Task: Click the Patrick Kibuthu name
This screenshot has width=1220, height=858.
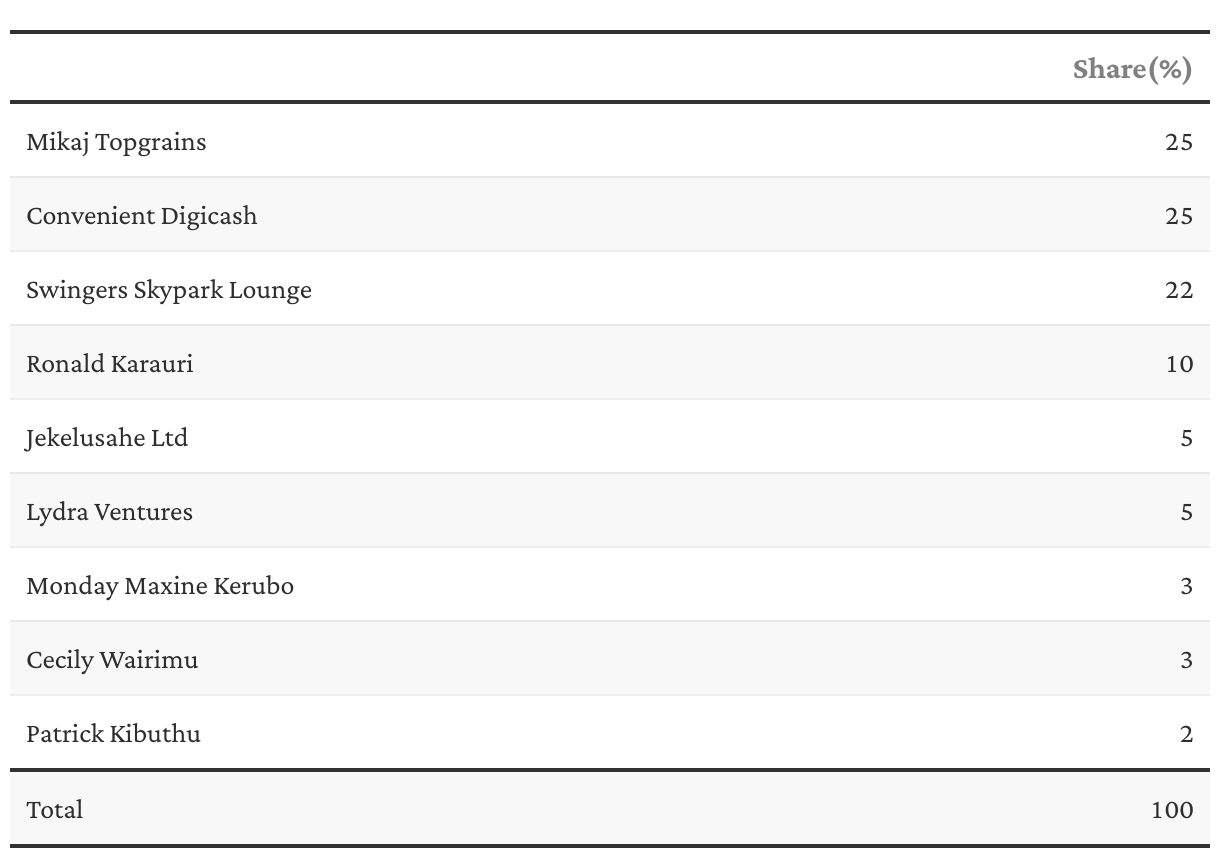Action: (113, 733)
